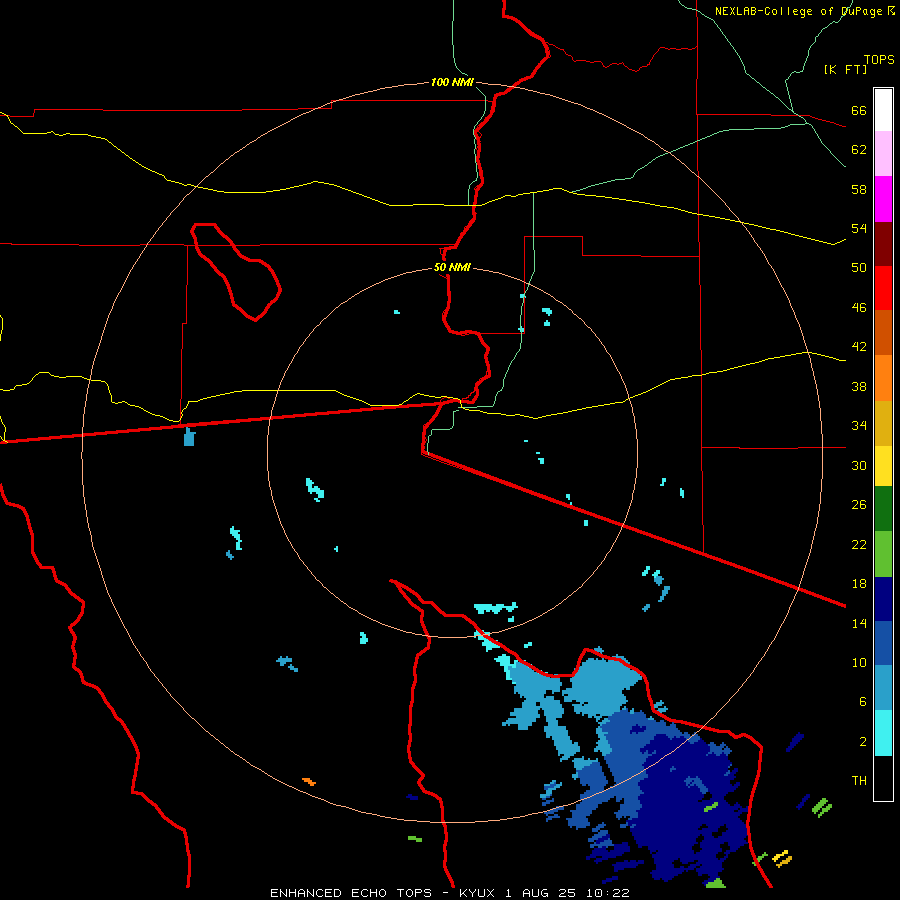Pick the bright orange legend swatch

pos(883,378)
